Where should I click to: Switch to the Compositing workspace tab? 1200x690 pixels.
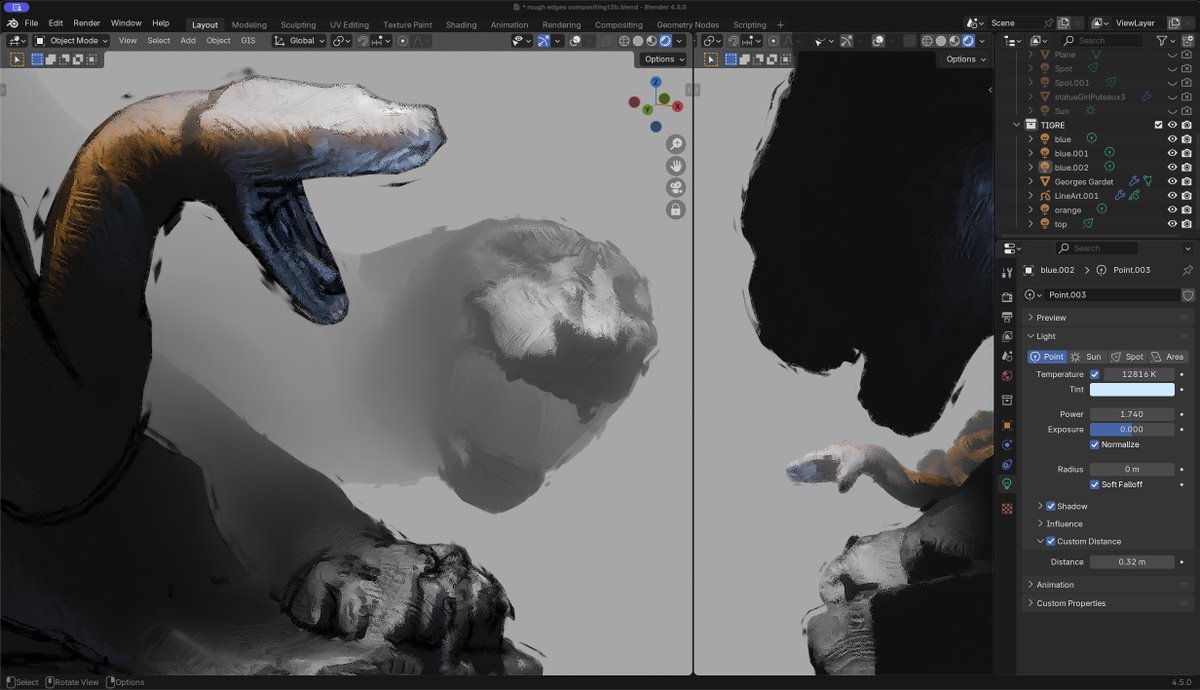point(619,24)
